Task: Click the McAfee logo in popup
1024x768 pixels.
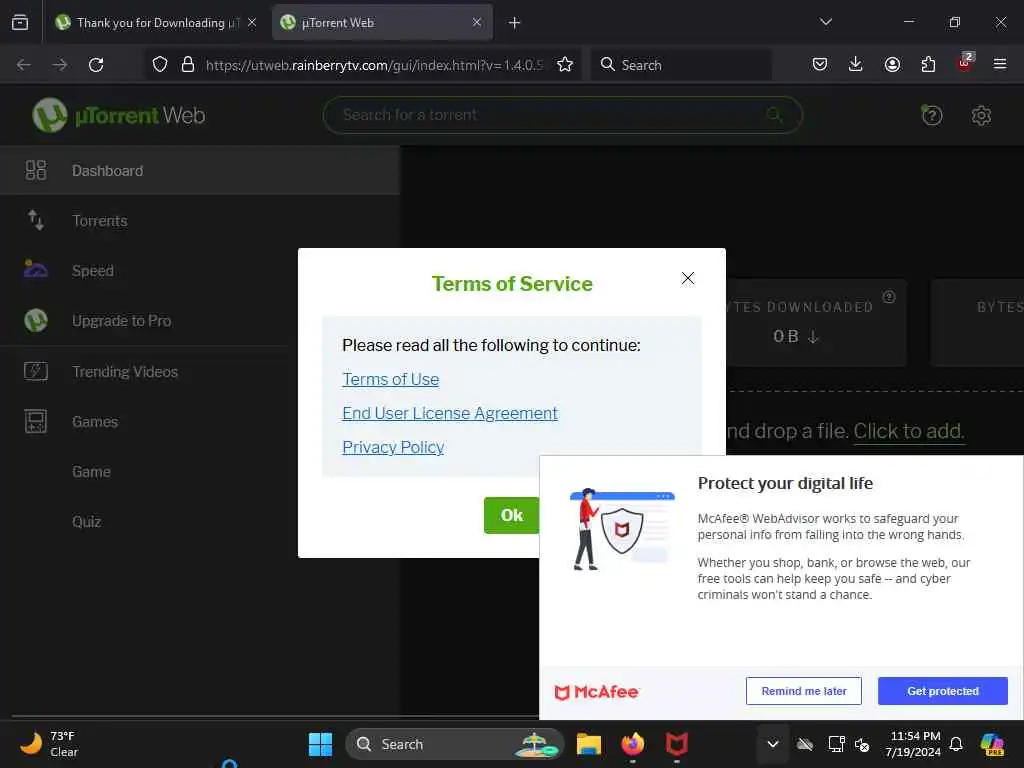Action: (x=596, y=692)
